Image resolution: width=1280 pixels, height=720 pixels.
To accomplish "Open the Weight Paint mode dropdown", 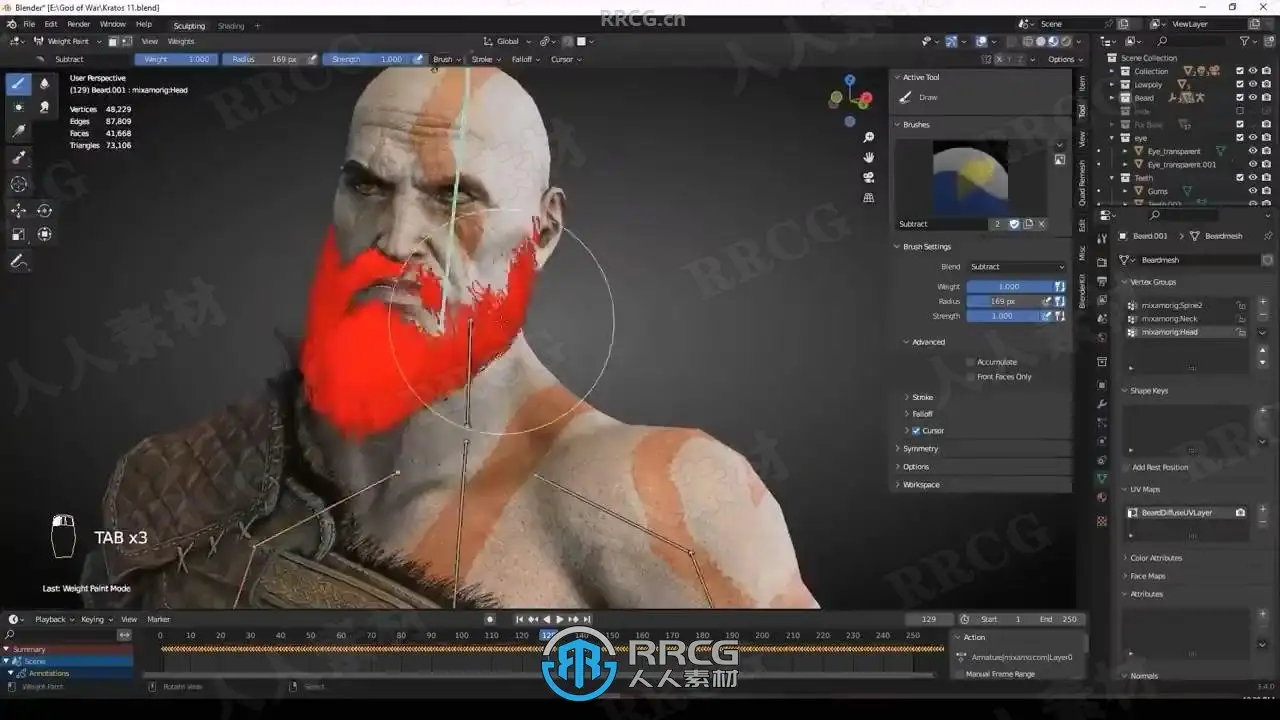I will coord(66,41).
